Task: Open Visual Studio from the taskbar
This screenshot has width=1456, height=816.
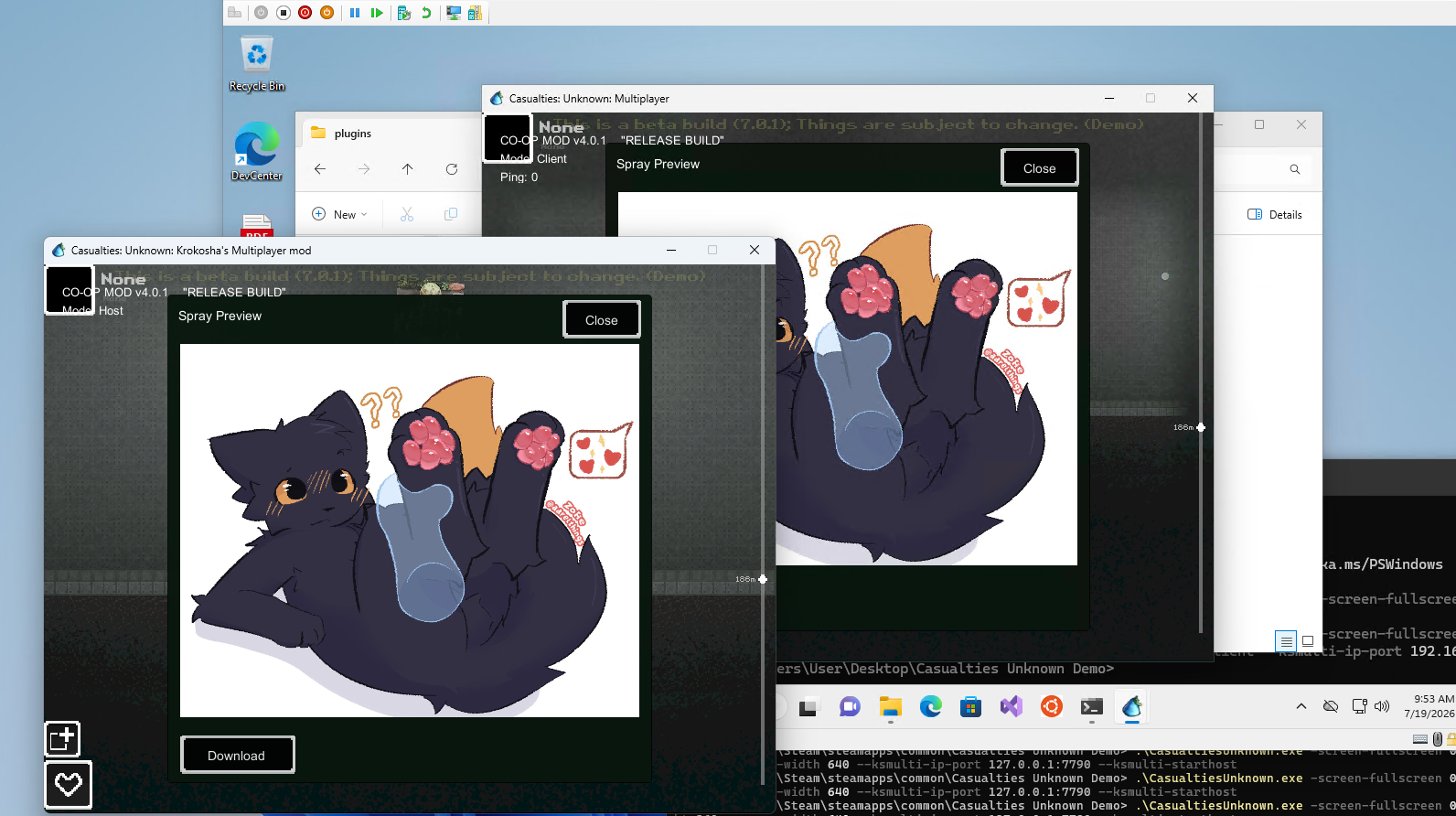Action: tap(1011, 707)
